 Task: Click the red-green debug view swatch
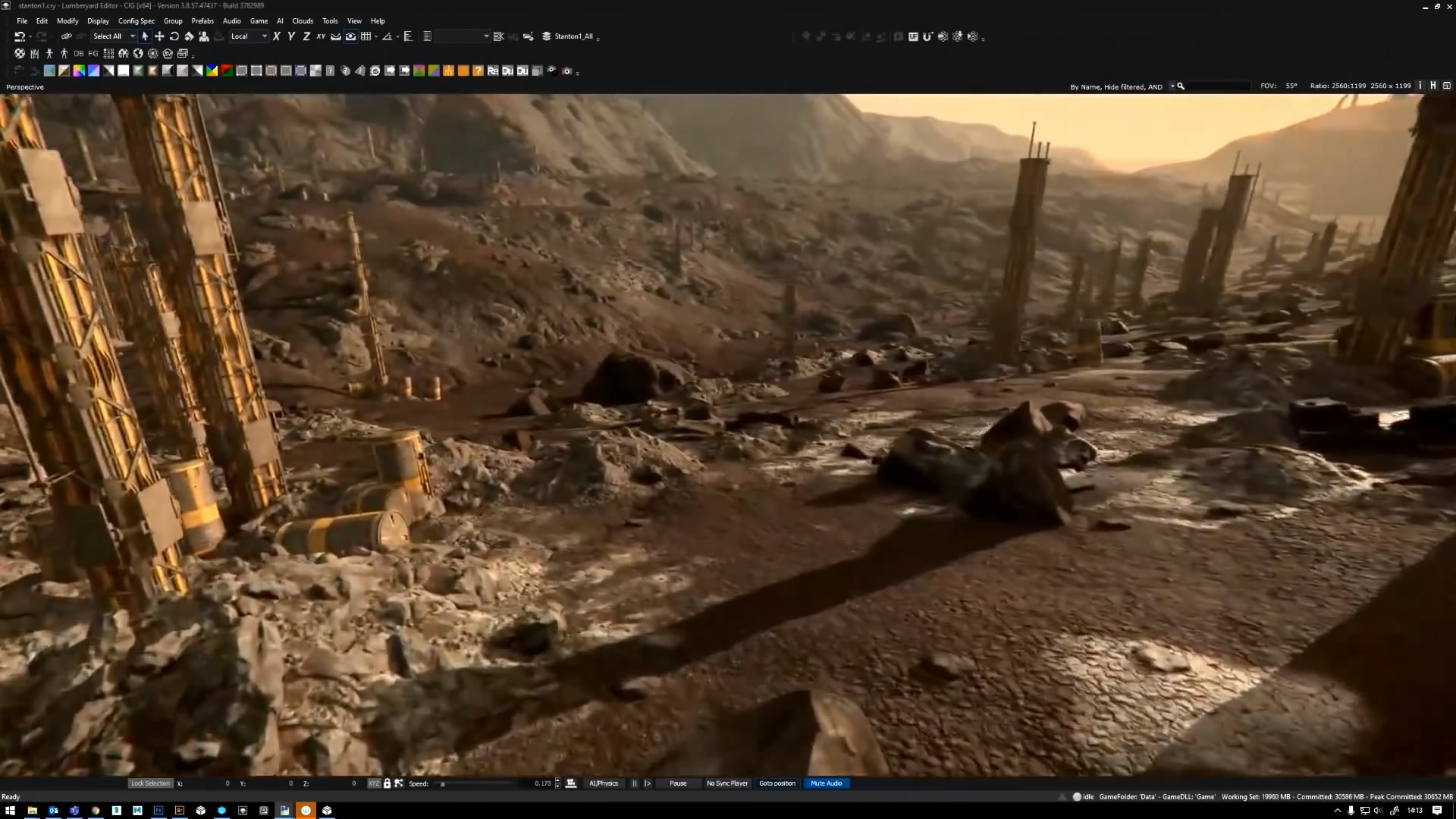point(227,71)
